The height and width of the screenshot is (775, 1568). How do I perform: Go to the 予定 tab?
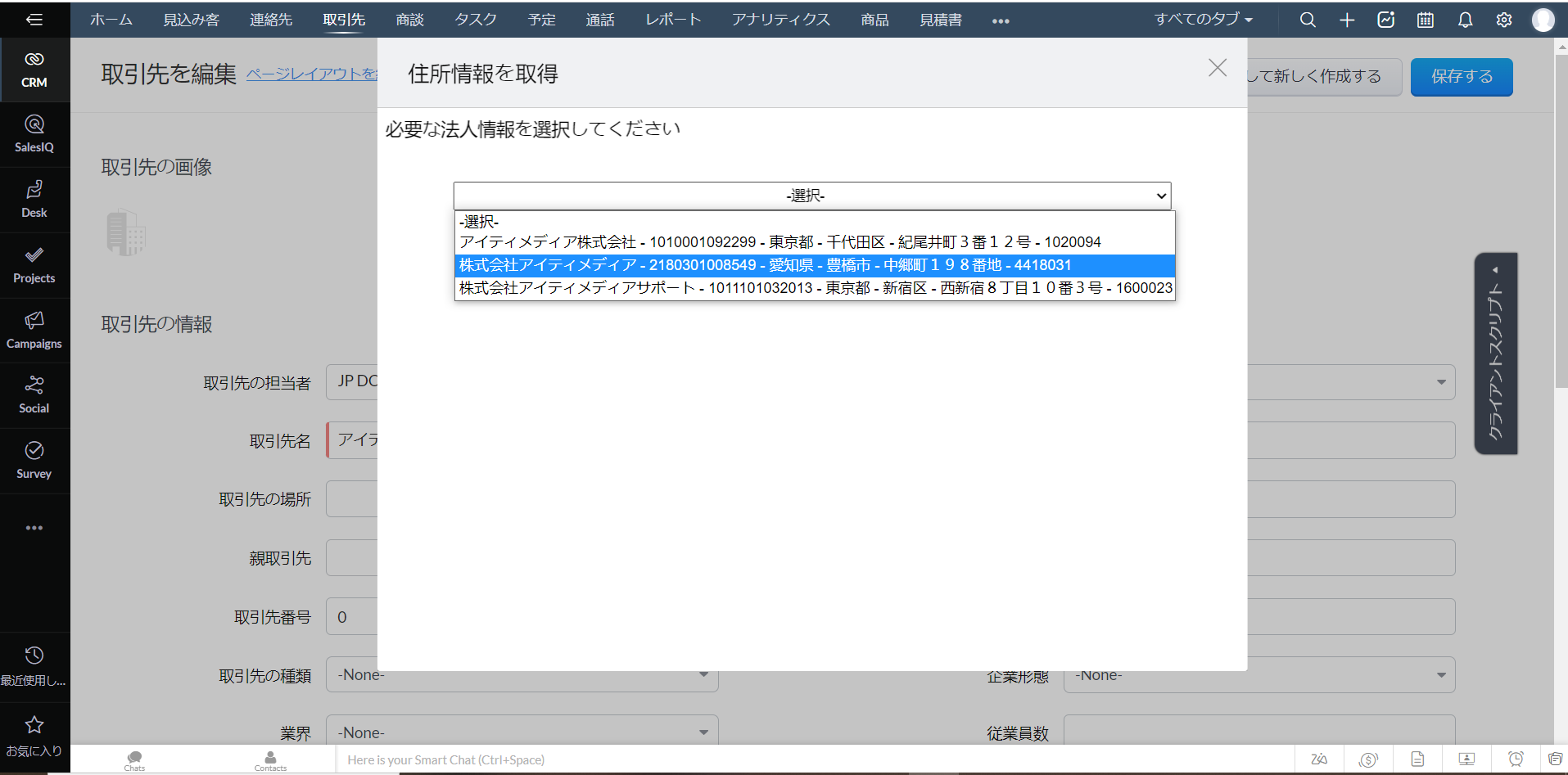coord(542,20)
